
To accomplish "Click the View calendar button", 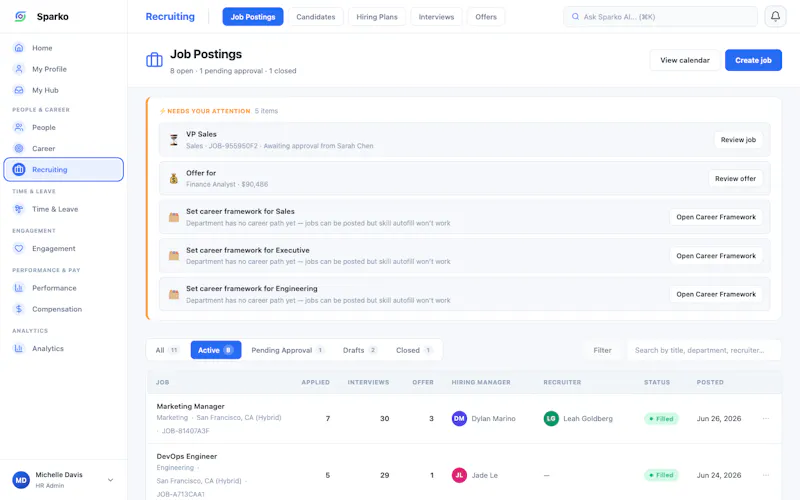I will (685, 60).
